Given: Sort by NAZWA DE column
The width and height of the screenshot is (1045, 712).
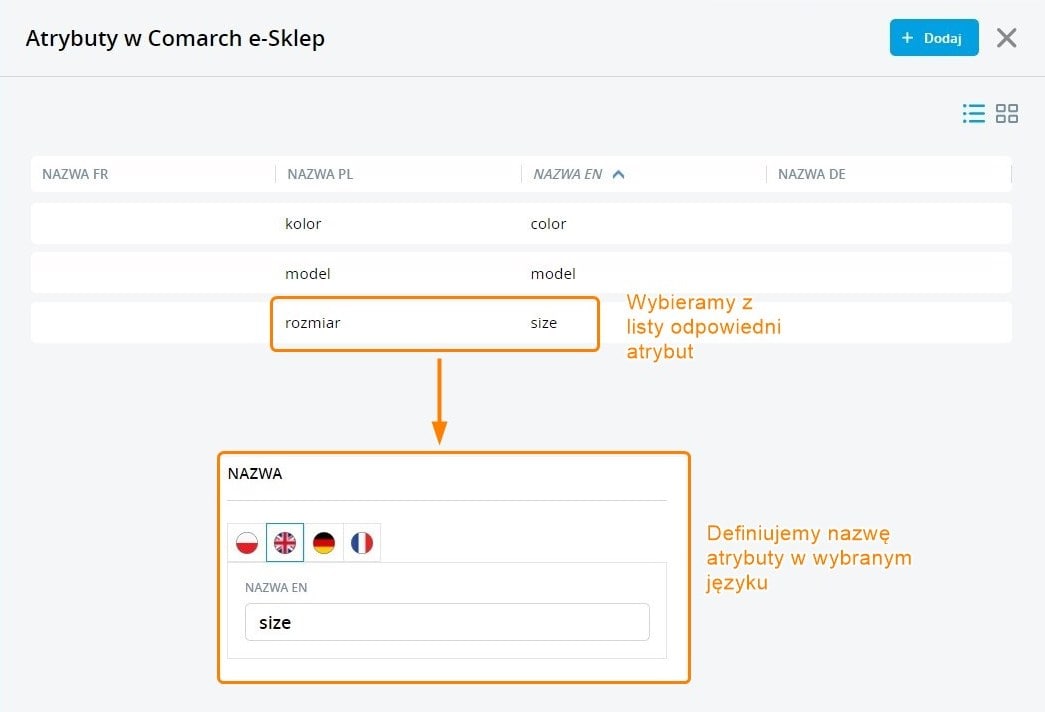Looking at the screenshot, I should [x=811, y=174].
